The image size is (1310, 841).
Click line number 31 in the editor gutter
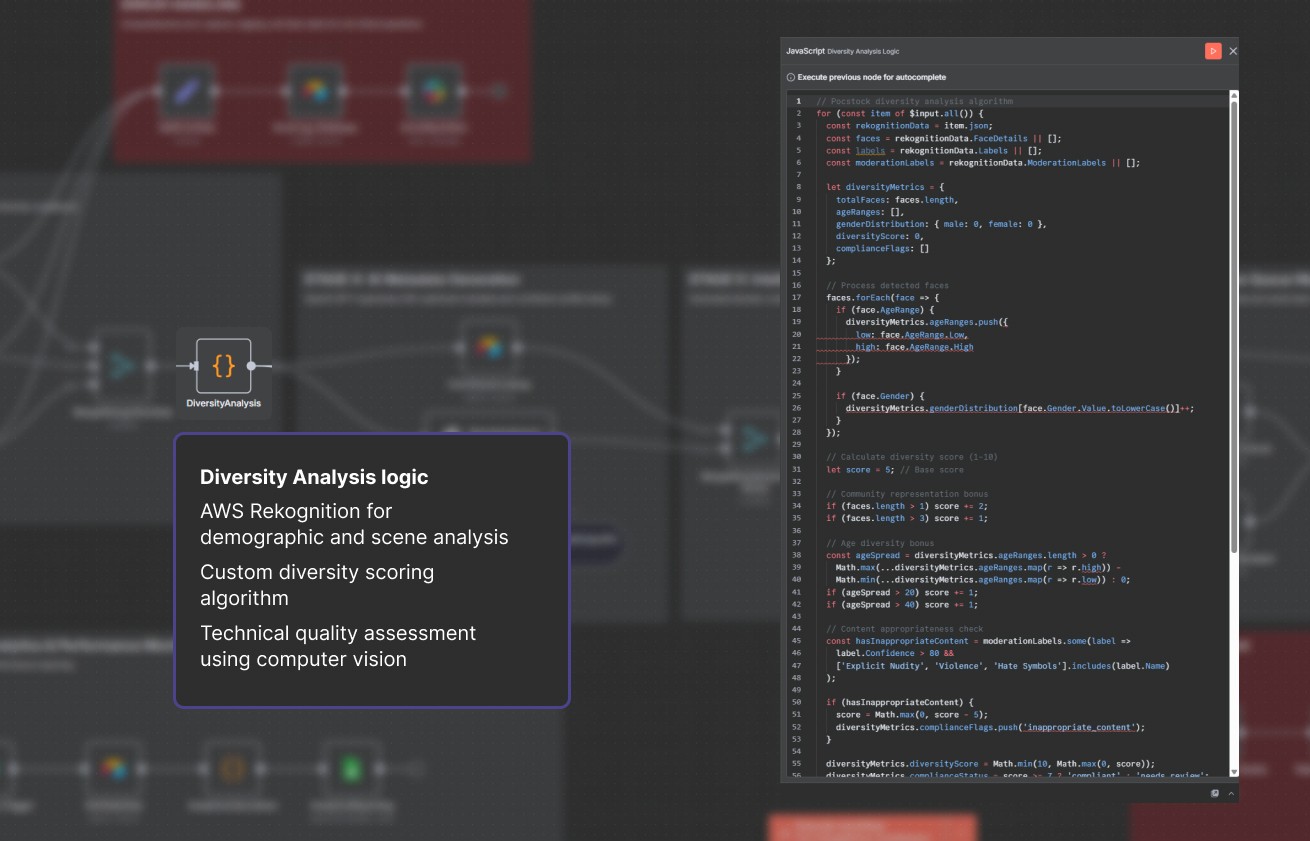pos(797,469)
